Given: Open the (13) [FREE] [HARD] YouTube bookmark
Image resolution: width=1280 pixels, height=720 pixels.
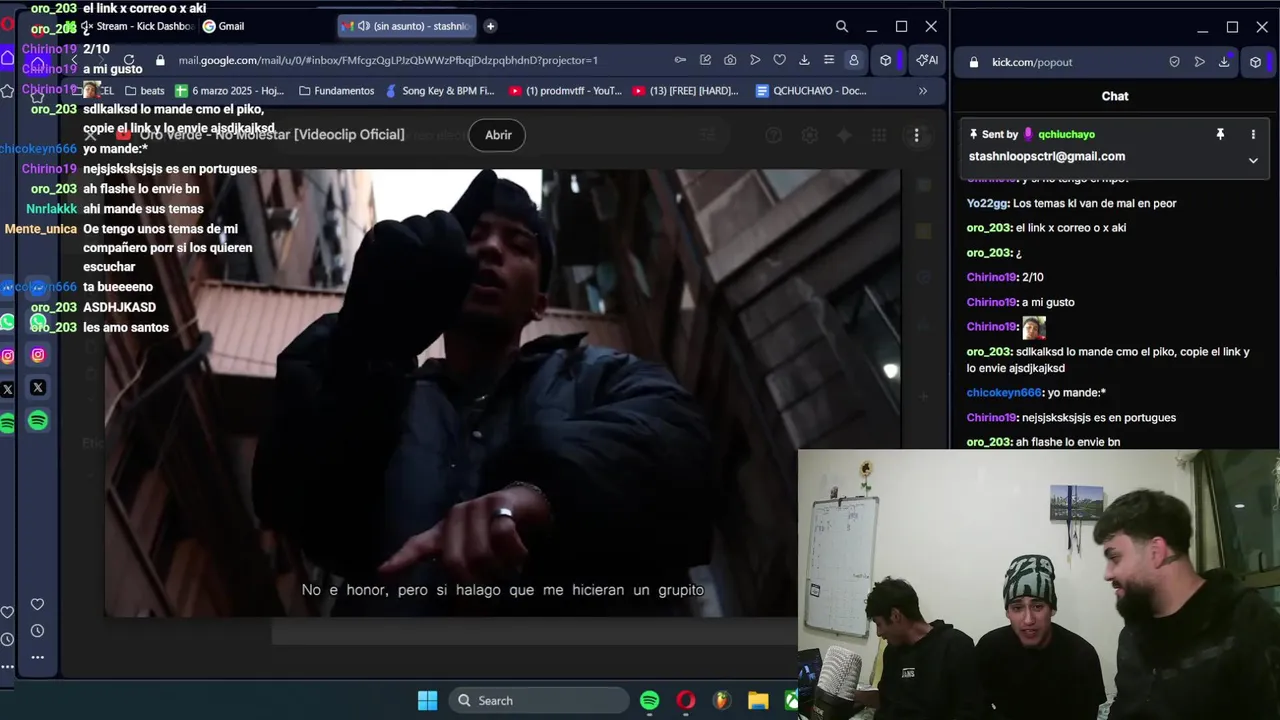Looking at the screenshot, I should click(685, 91).
